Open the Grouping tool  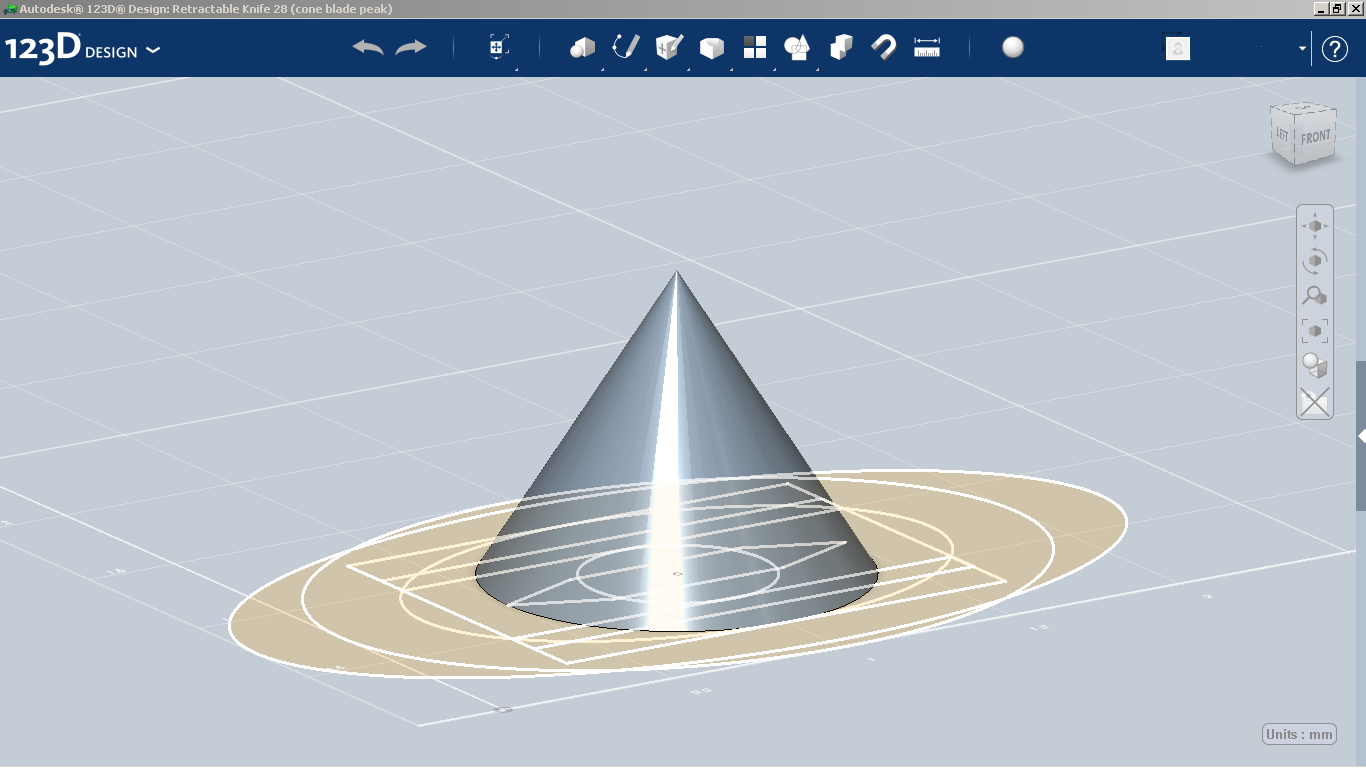[797, 47]
